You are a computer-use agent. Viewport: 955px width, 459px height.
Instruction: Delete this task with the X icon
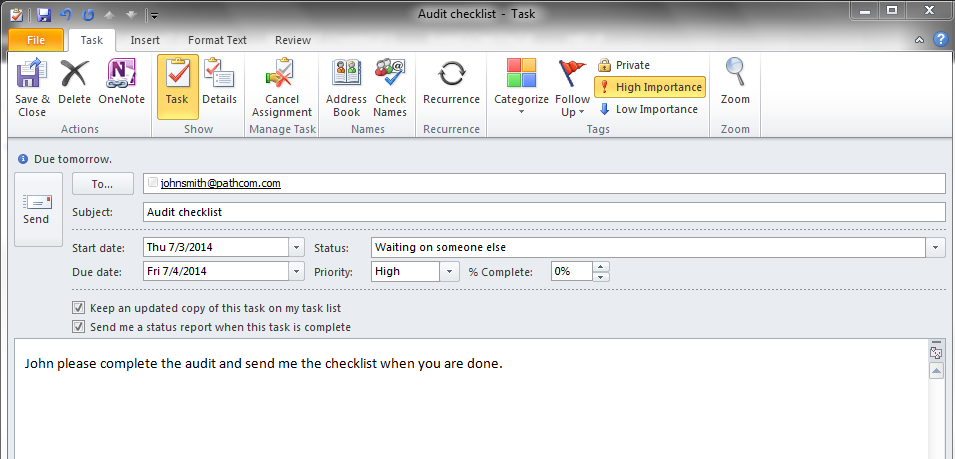click(x=74, y=82)
